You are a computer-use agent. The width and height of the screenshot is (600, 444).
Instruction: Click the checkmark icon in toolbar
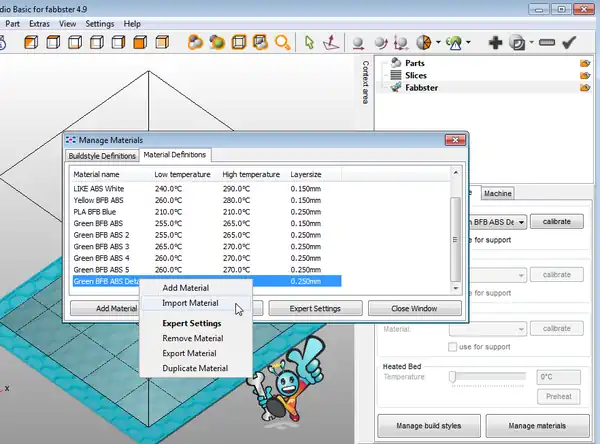pos(570,43)
